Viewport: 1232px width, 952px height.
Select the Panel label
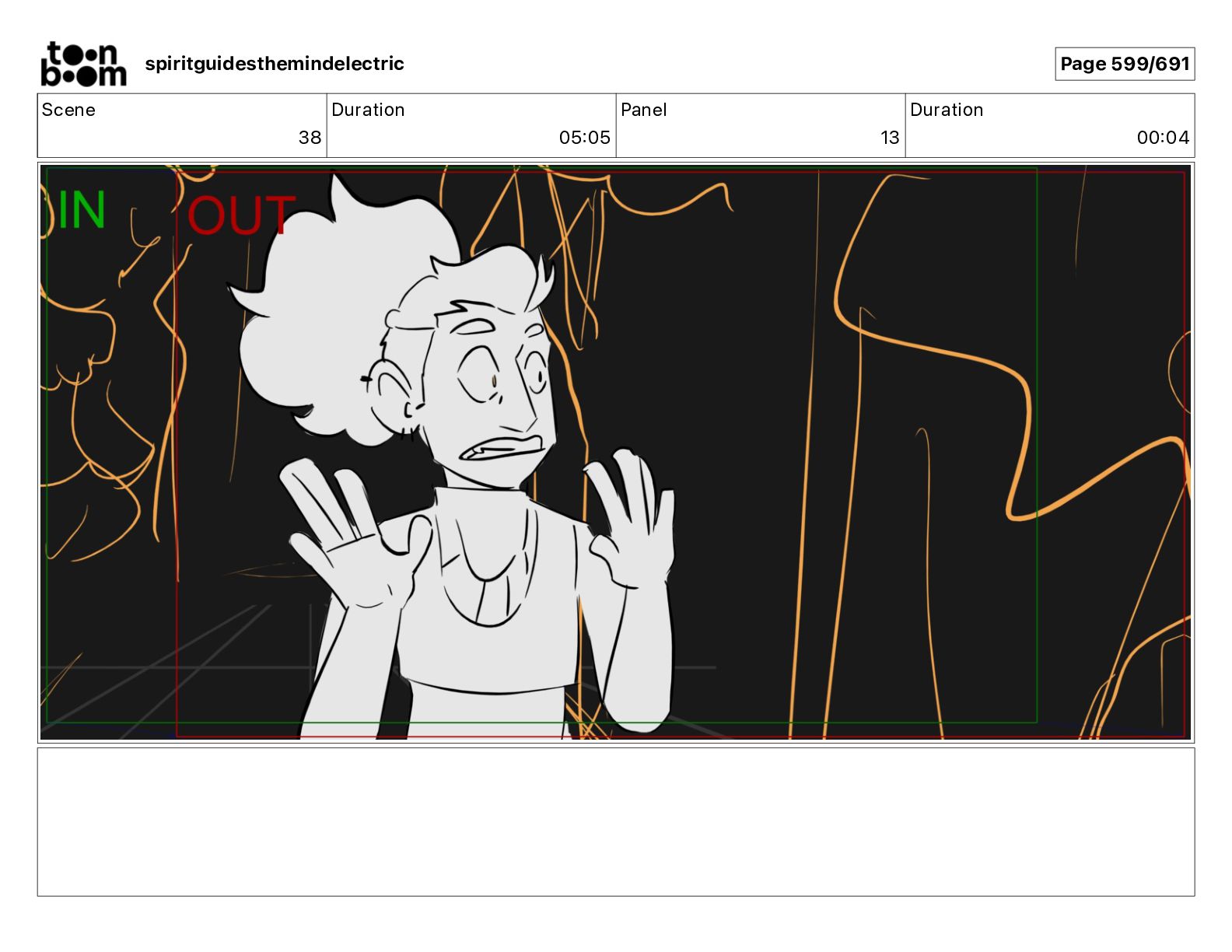[644, 110]
